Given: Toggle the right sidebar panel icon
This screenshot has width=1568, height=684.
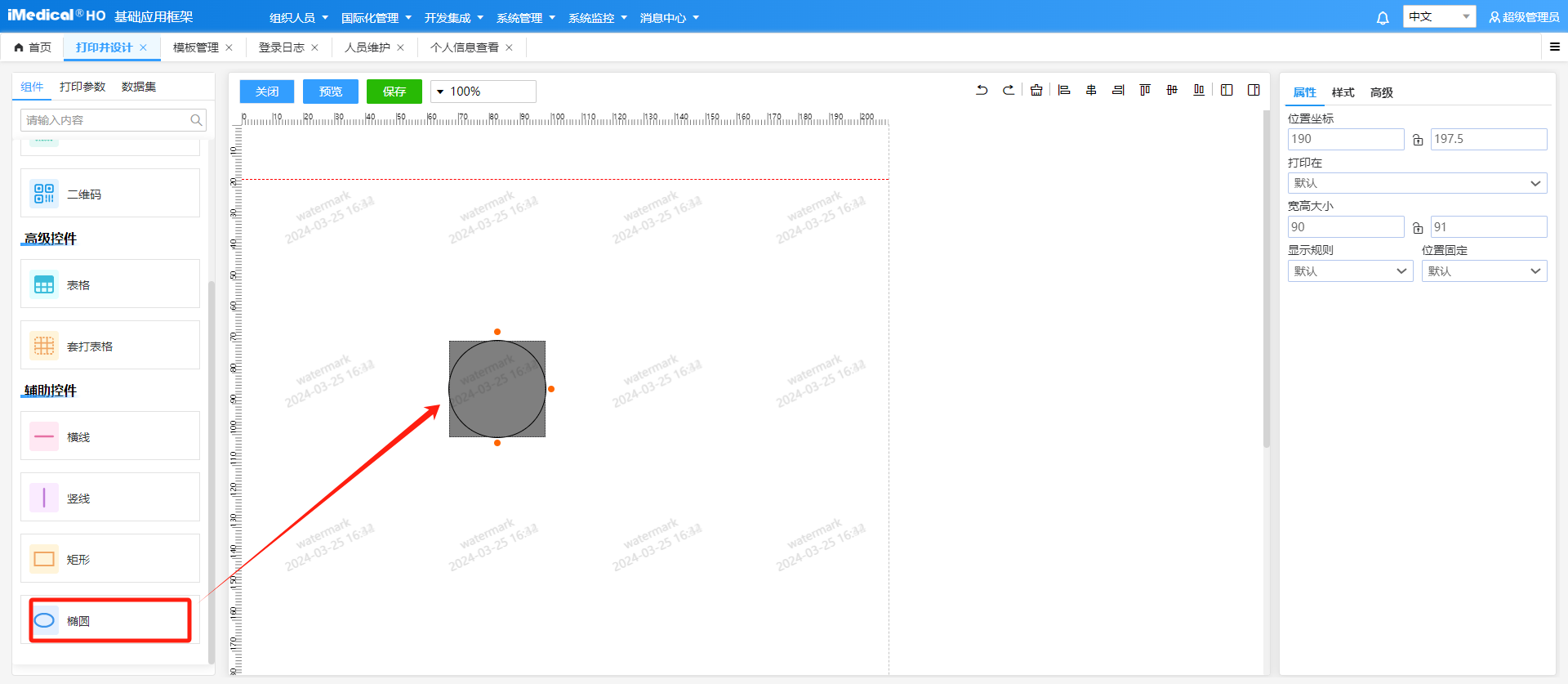Looking at the screenshot, I should (1254, 91).
